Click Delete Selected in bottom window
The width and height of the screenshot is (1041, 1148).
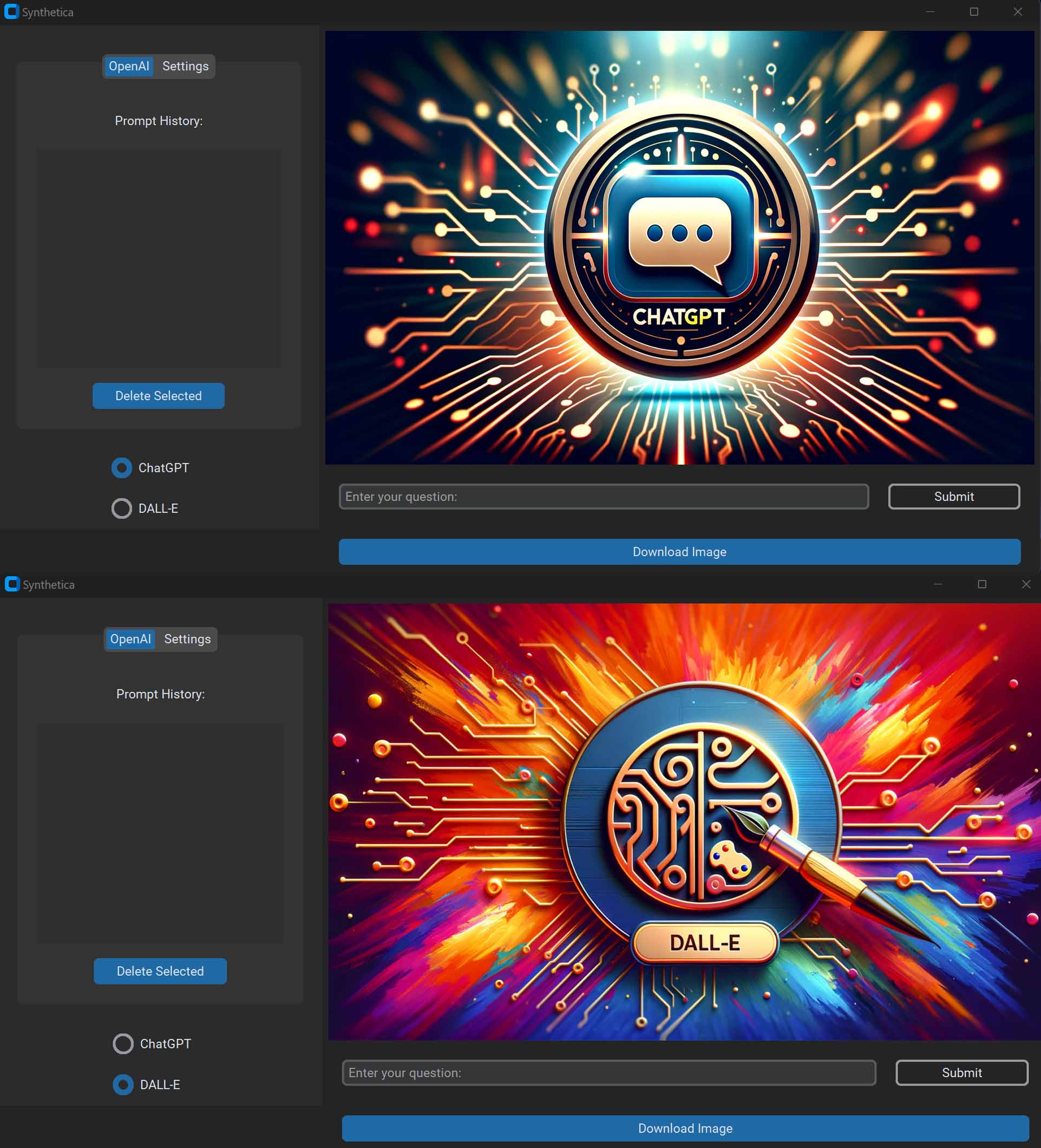point(160,971)
